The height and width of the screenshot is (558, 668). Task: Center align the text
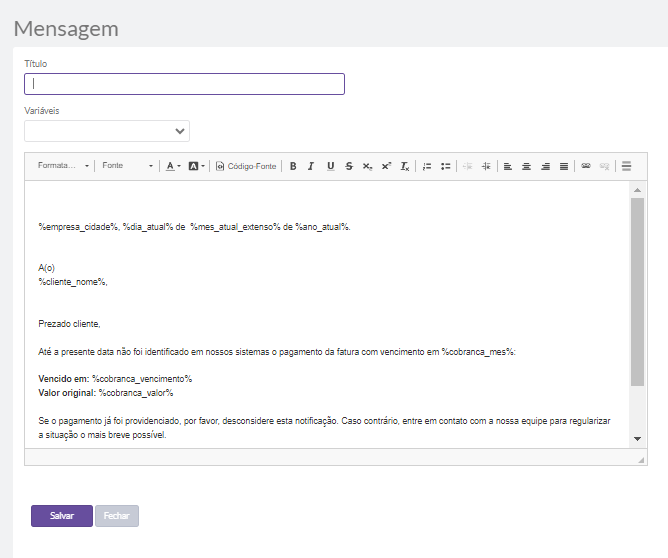point(526,166)
